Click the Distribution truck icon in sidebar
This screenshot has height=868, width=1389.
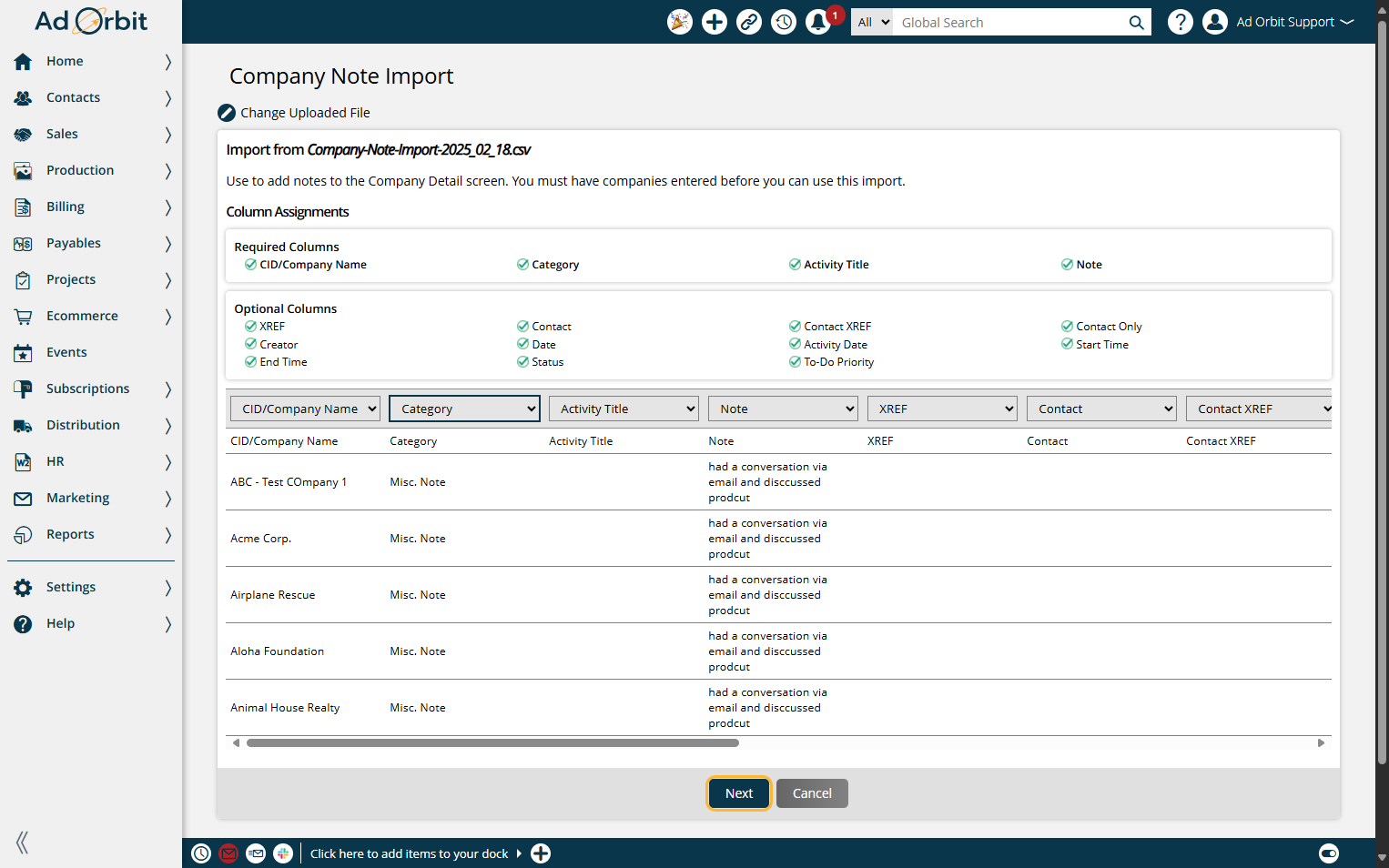click(23, 425)
